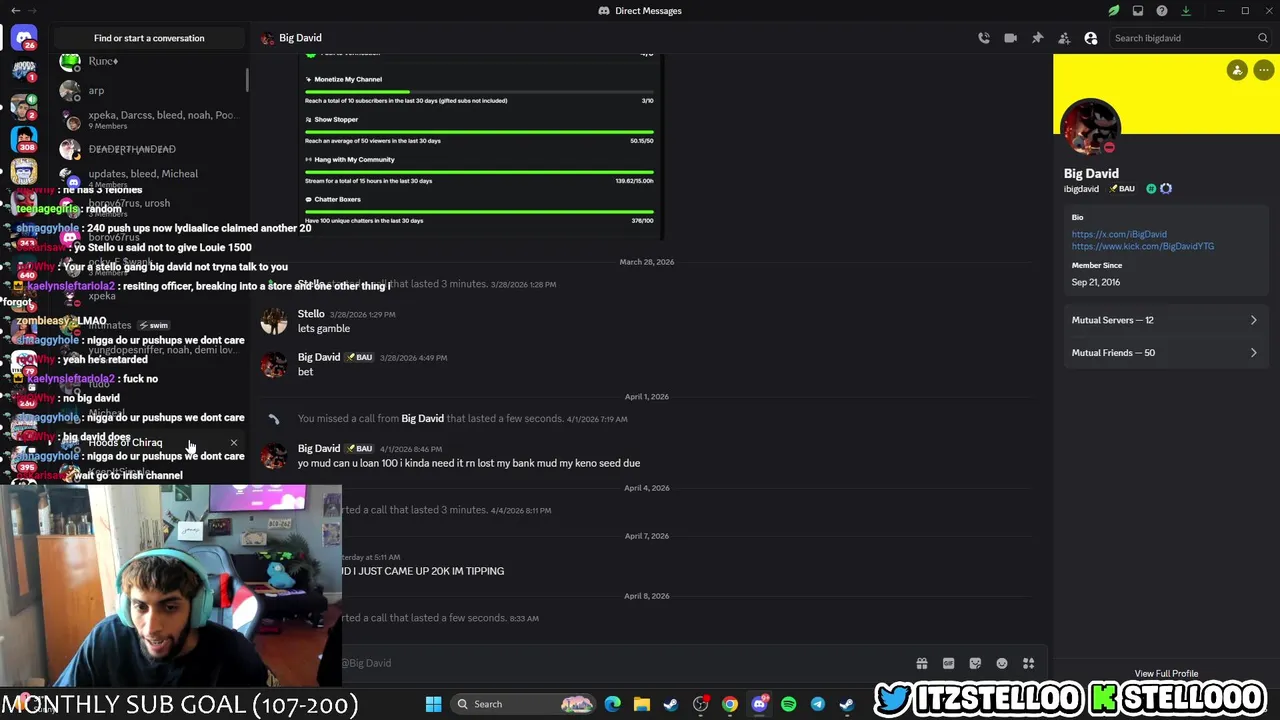
Task: Go back with the title bar arrow
Action: (x=15, y=11)
